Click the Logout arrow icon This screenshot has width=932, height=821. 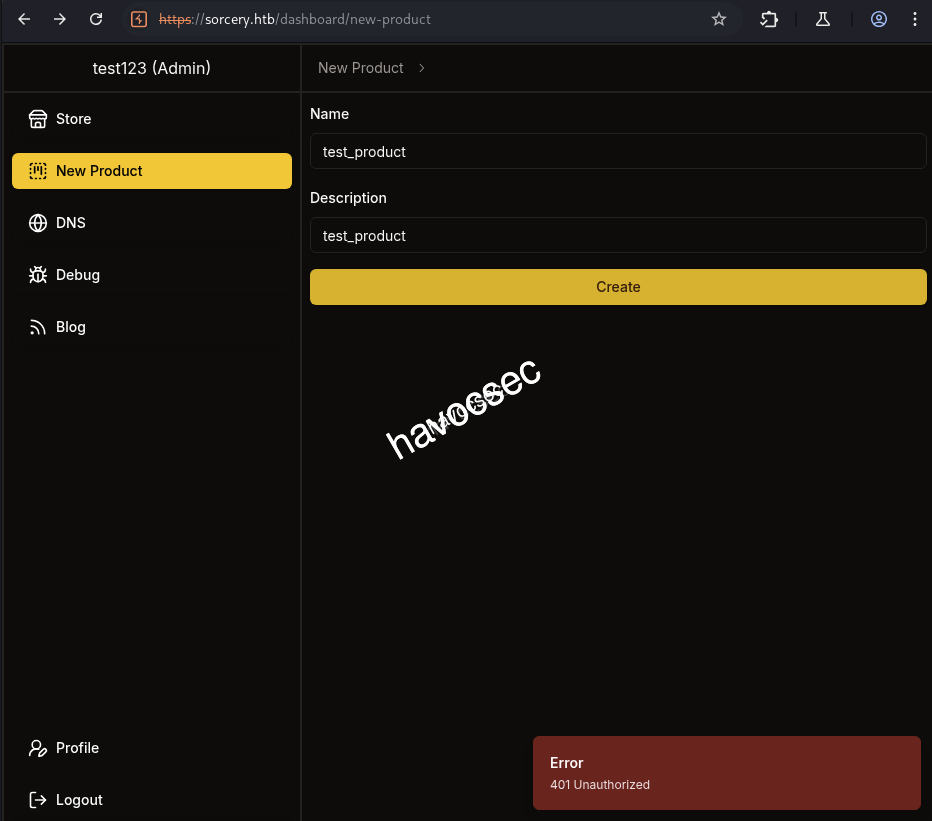pyautogui.click(x=38, y=800)
